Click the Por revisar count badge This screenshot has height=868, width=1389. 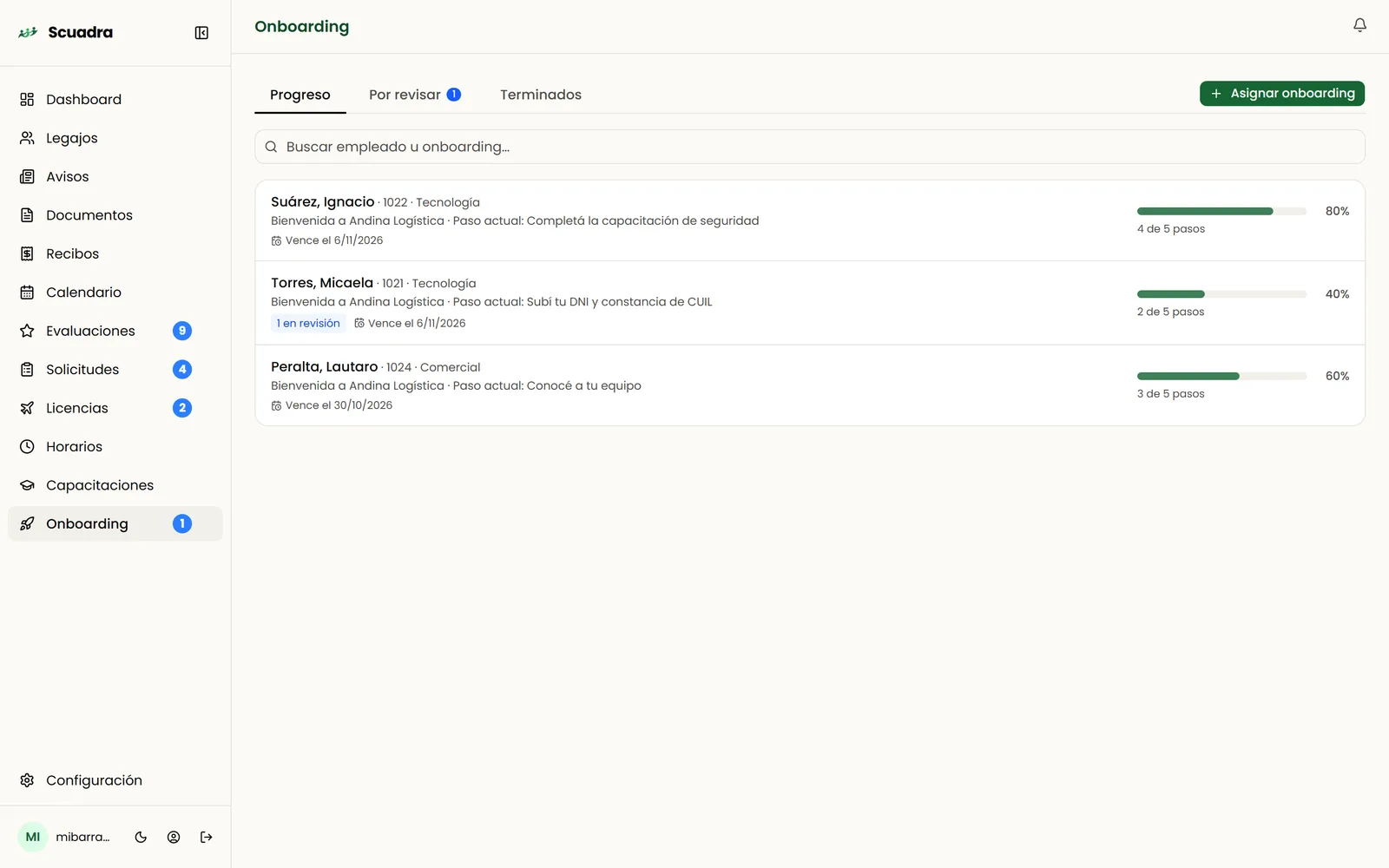[x=454, y=95]
